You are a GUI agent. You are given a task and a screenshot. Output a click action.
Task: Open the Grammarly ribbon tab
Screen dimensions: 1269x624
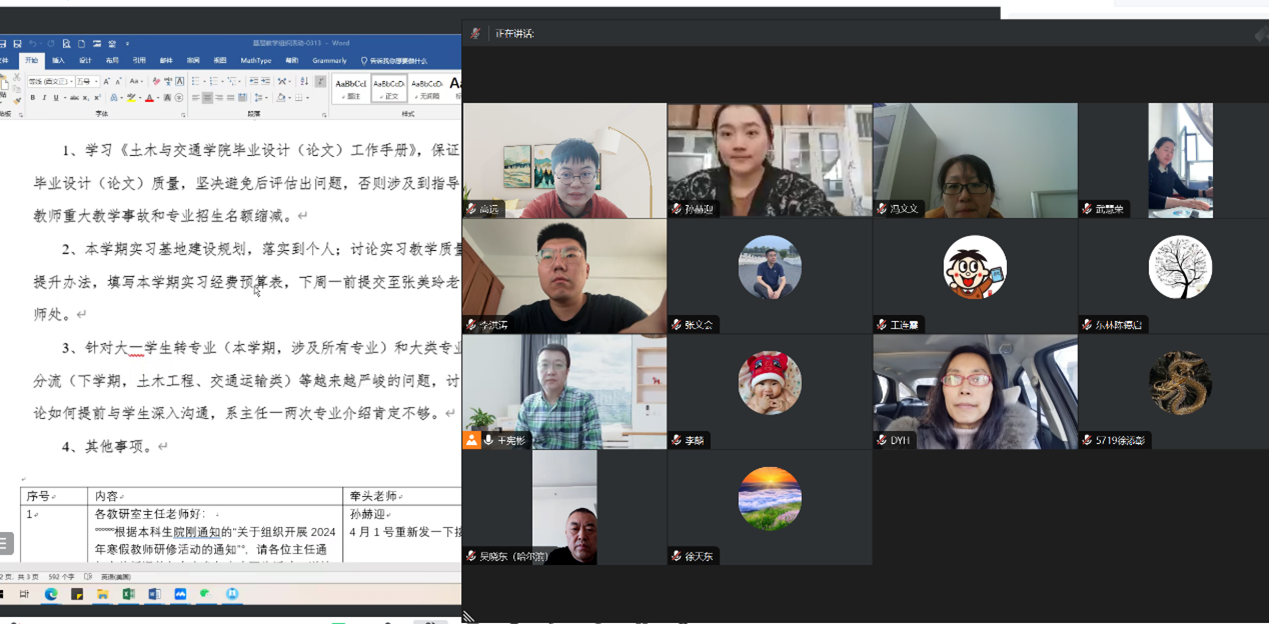329,61
